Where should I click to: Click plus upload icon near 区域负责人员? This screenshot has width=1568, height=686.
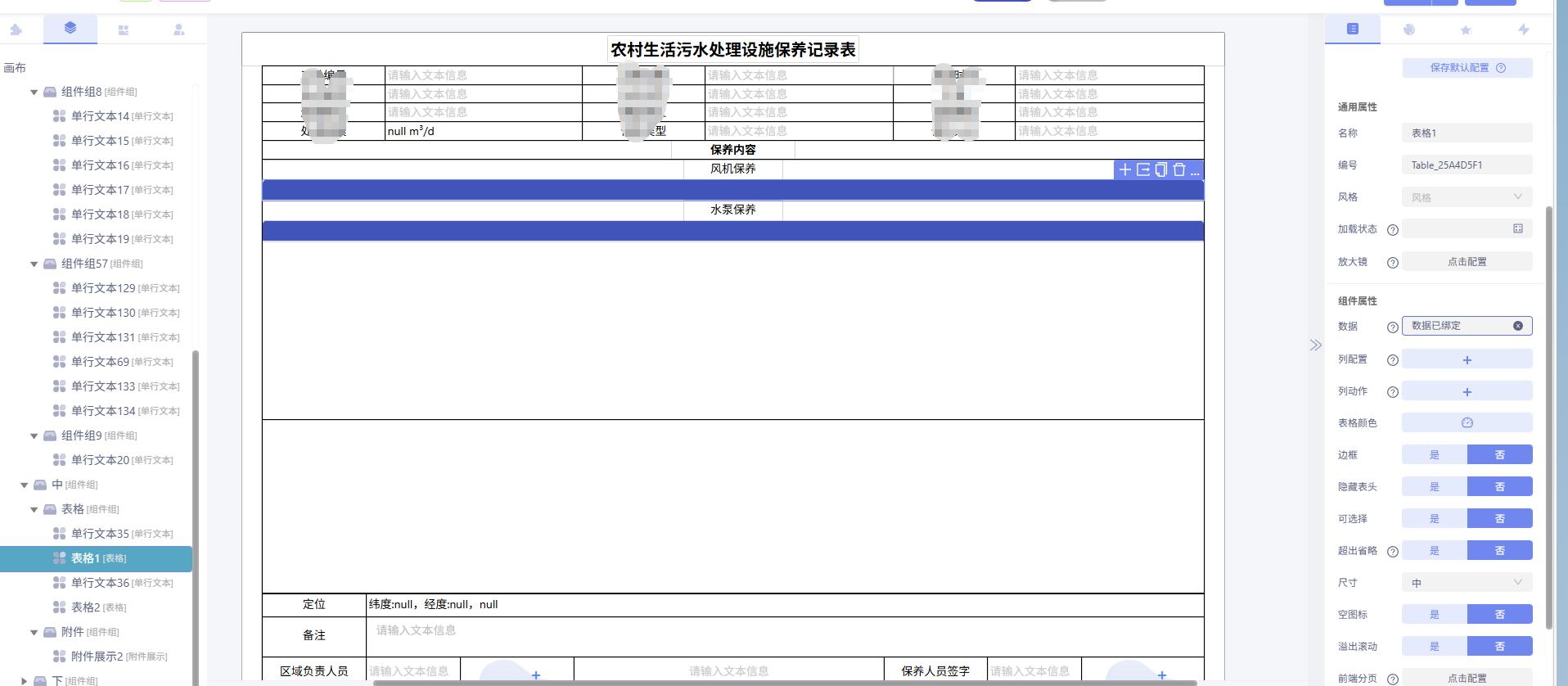pyautogui.click(x=536, y=675)
